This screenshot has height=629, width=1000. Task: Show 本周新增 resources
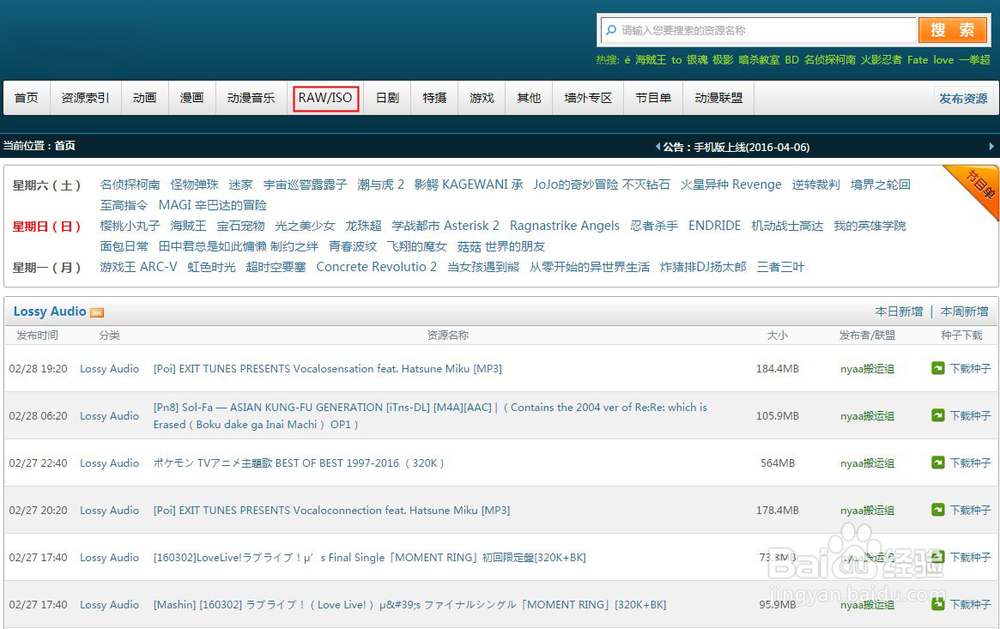coord(964,311)
